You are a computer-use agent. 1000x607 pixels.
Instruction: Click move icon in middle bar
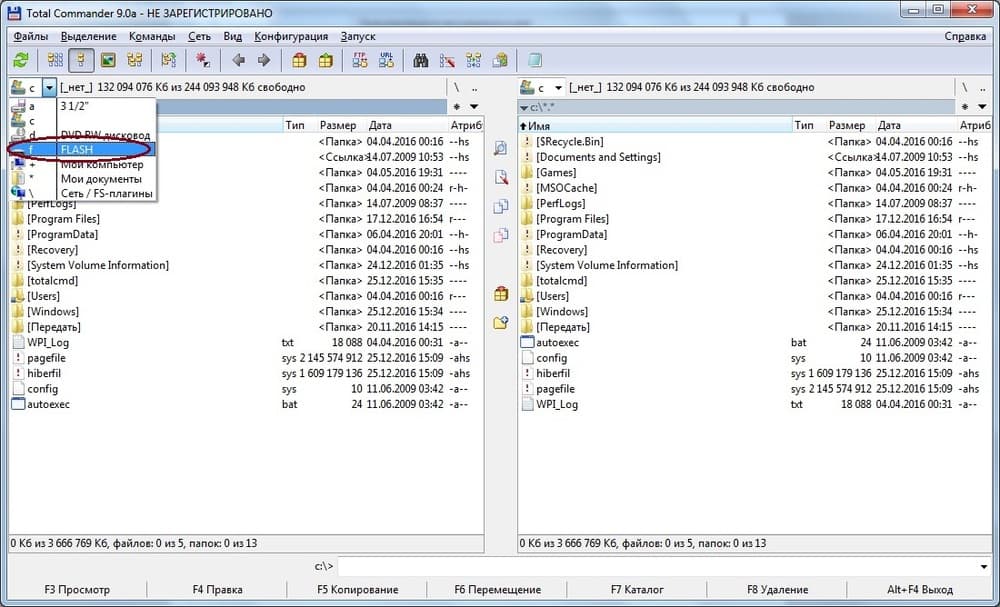click(501, 235)
